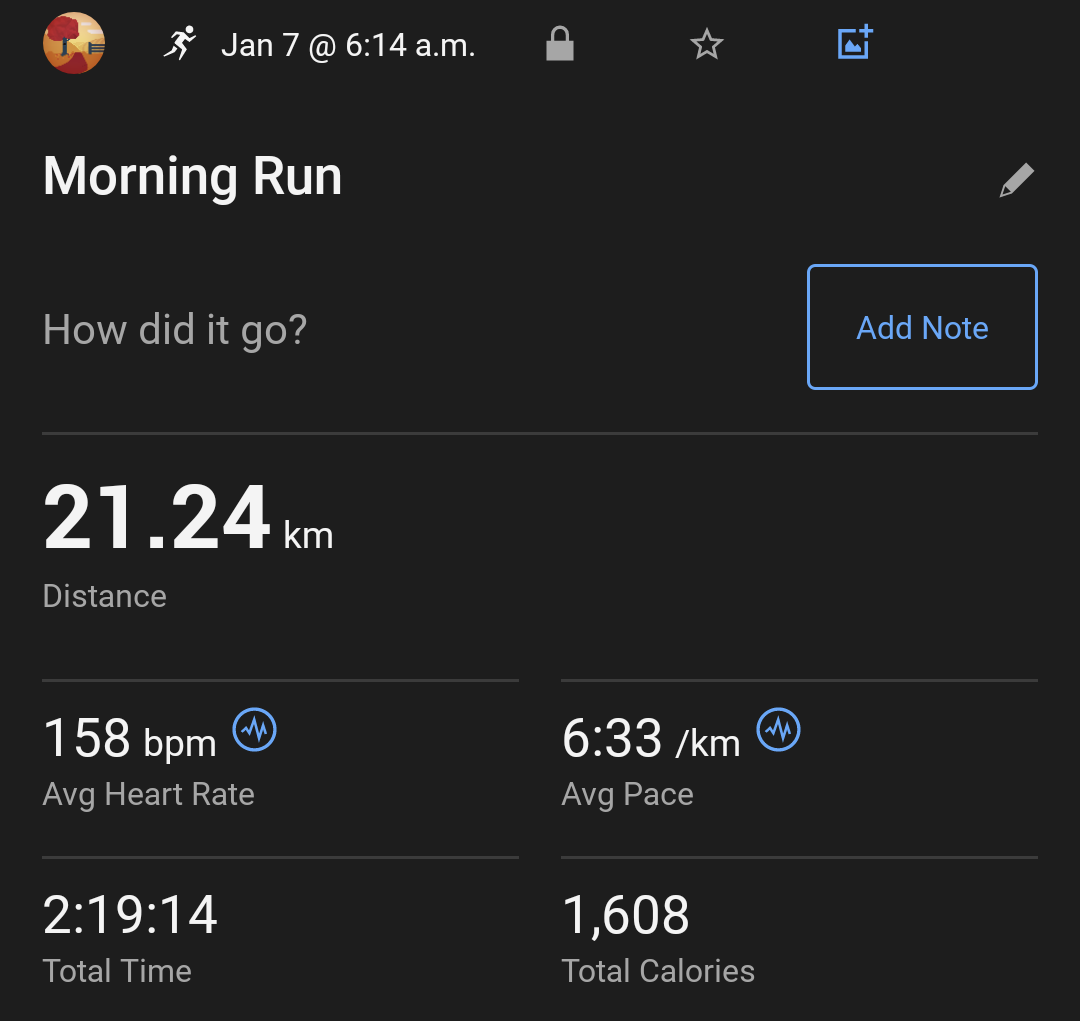Viewport: 1080px width, 1021px height.
Task: Select the 2:19:14 total time value
Action: pyautogui.click(x=130, y=915)
